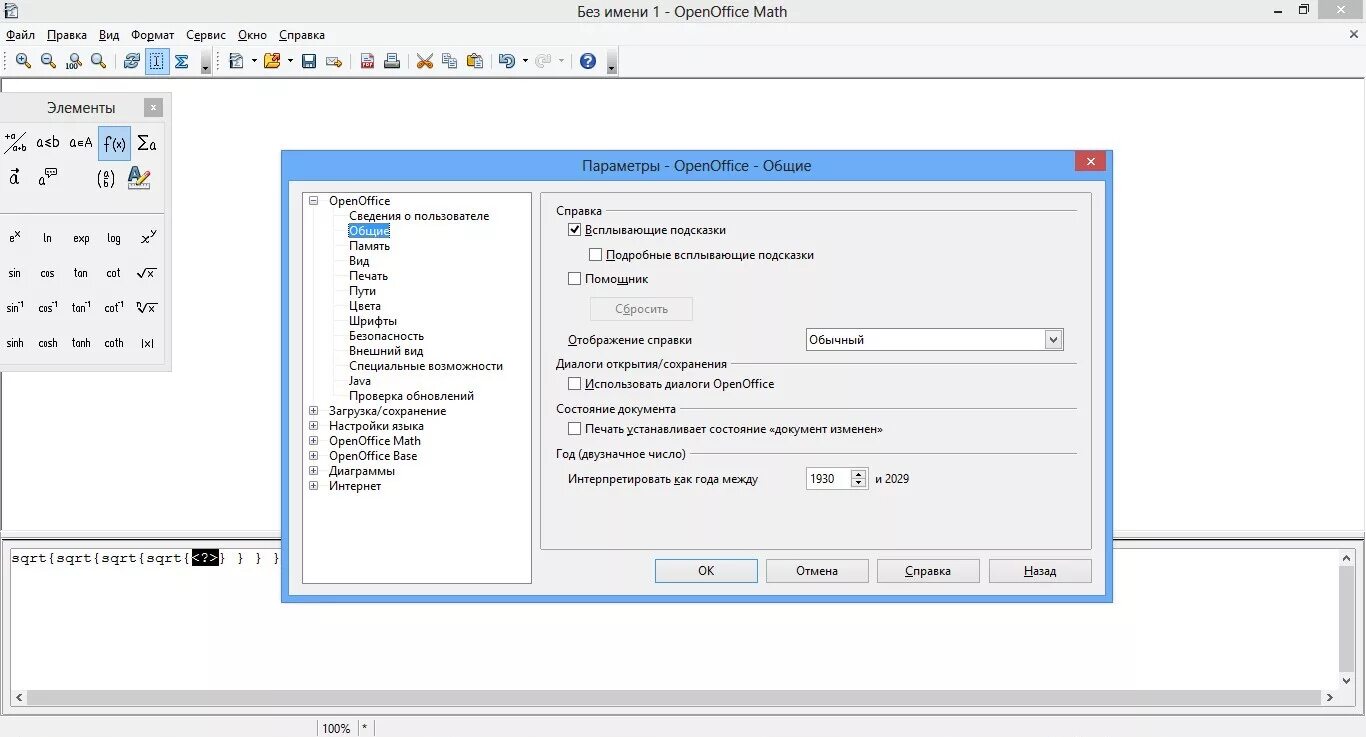
Task: Open the Catalog sigma toolbar icon
Action: pos(182,61)
